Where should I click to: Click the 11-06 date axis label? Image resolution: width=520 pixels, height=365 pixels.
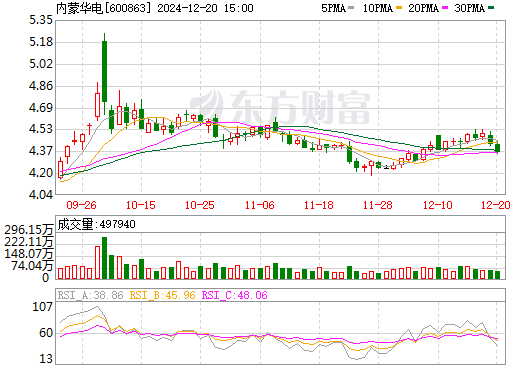pos(260,205)
